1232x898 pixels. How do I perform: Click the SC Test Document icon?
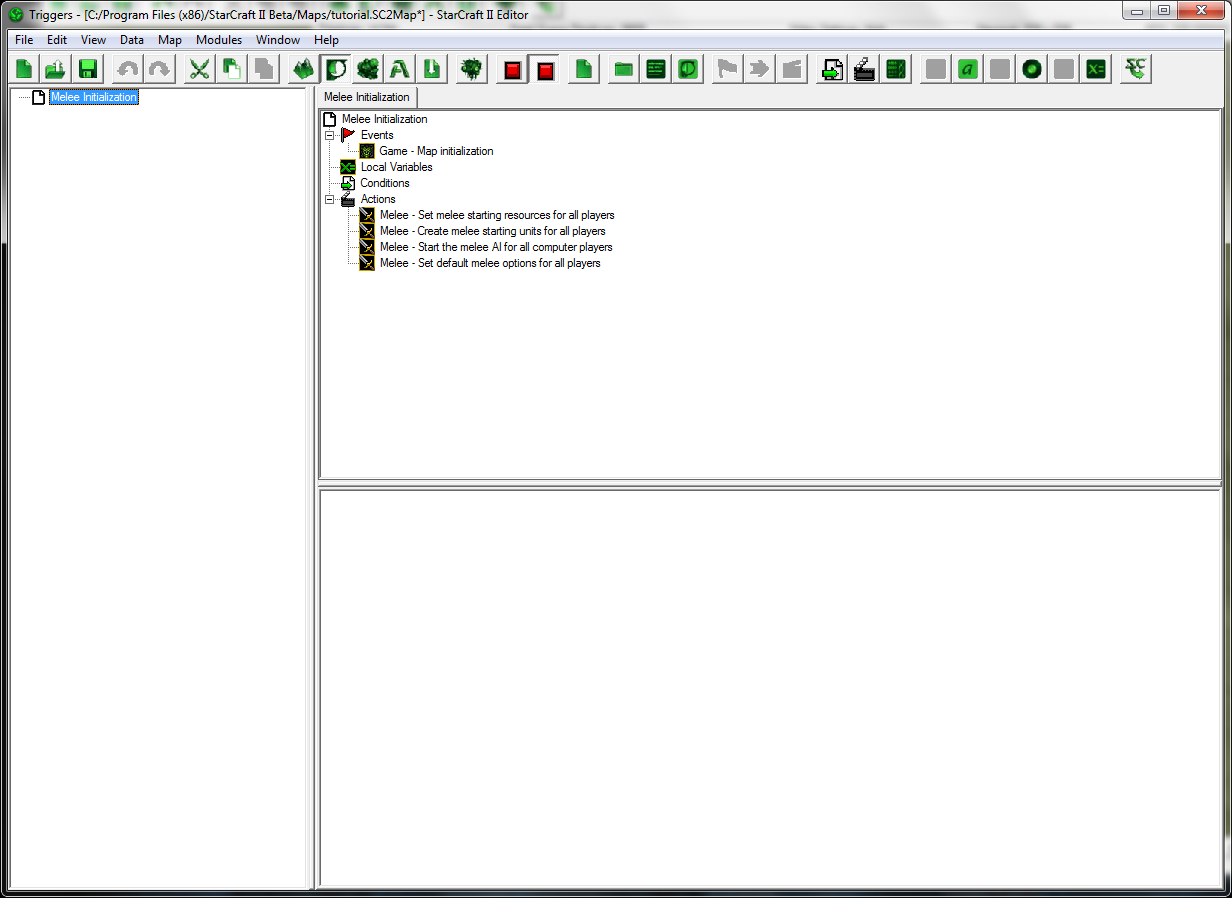click(x=1136, y=69)
